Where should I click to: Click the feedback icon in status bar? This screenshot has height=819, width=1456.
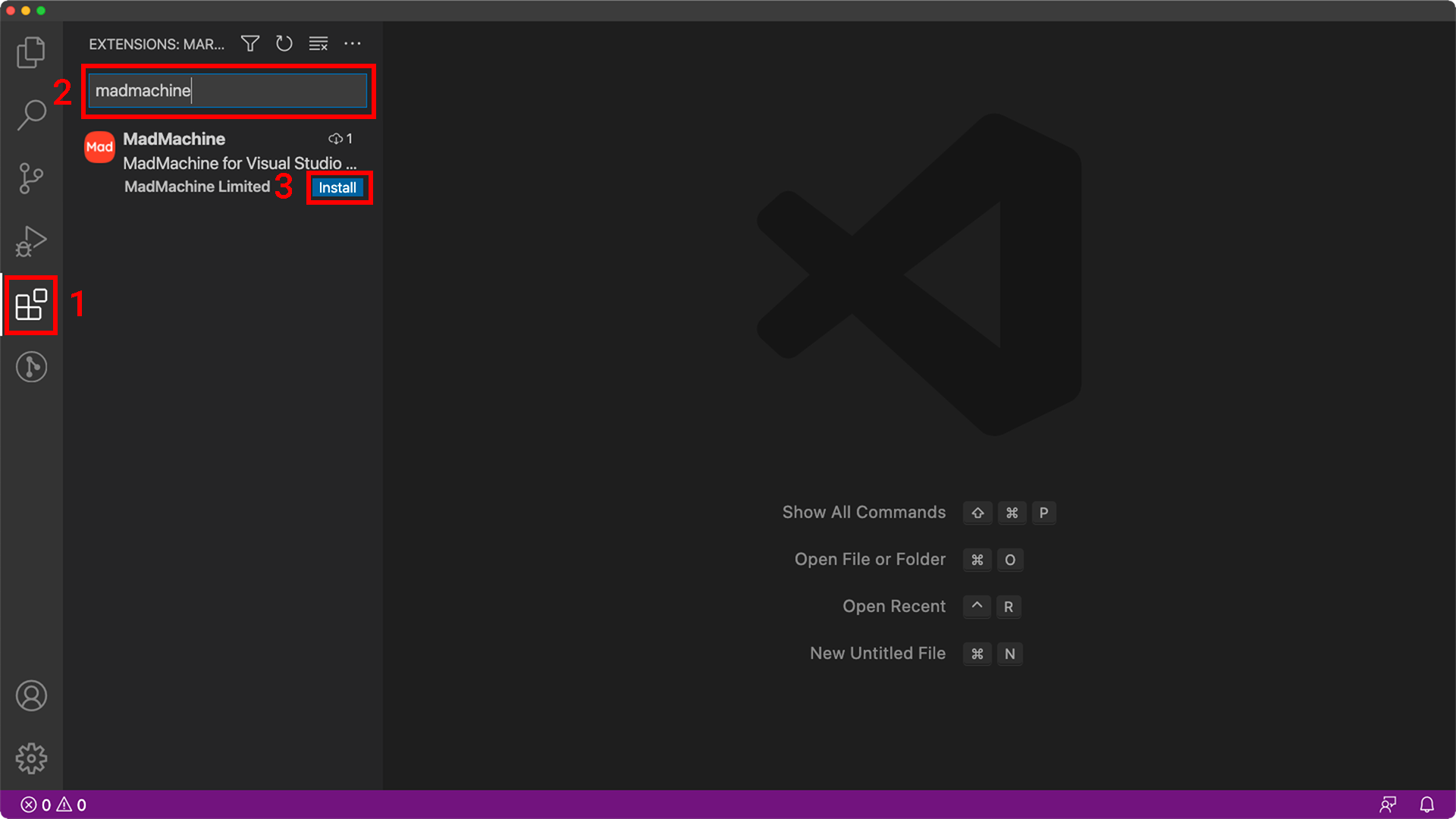click(1388, 805)
